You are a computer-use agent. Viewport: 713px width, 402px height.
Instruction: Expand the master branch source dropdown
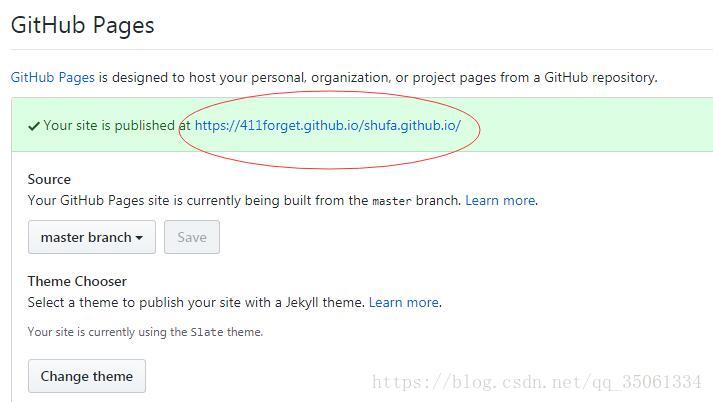pos(91,237)
